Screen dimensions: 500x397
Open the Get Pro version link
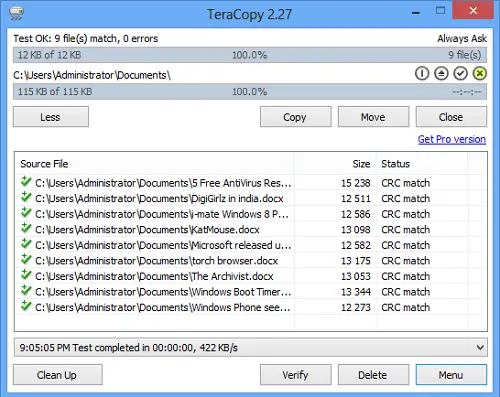tap(452, 139)
